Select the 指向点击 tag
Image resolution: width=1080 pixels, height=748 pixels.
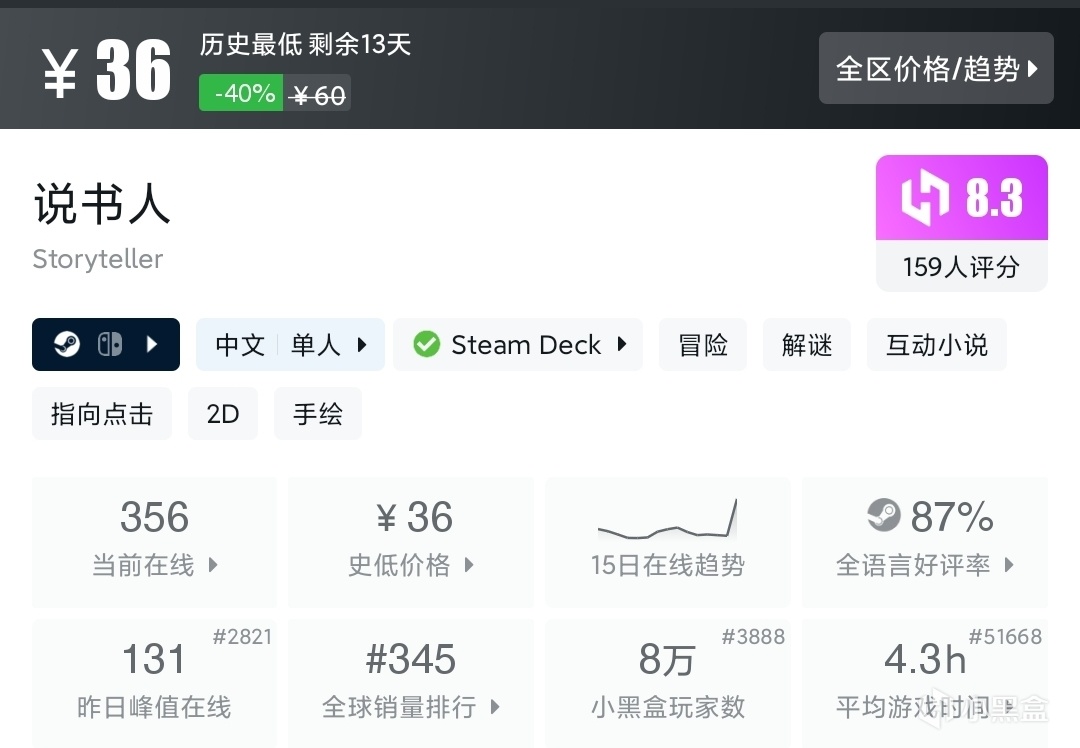pyautogui.click(x=102, y=414)
